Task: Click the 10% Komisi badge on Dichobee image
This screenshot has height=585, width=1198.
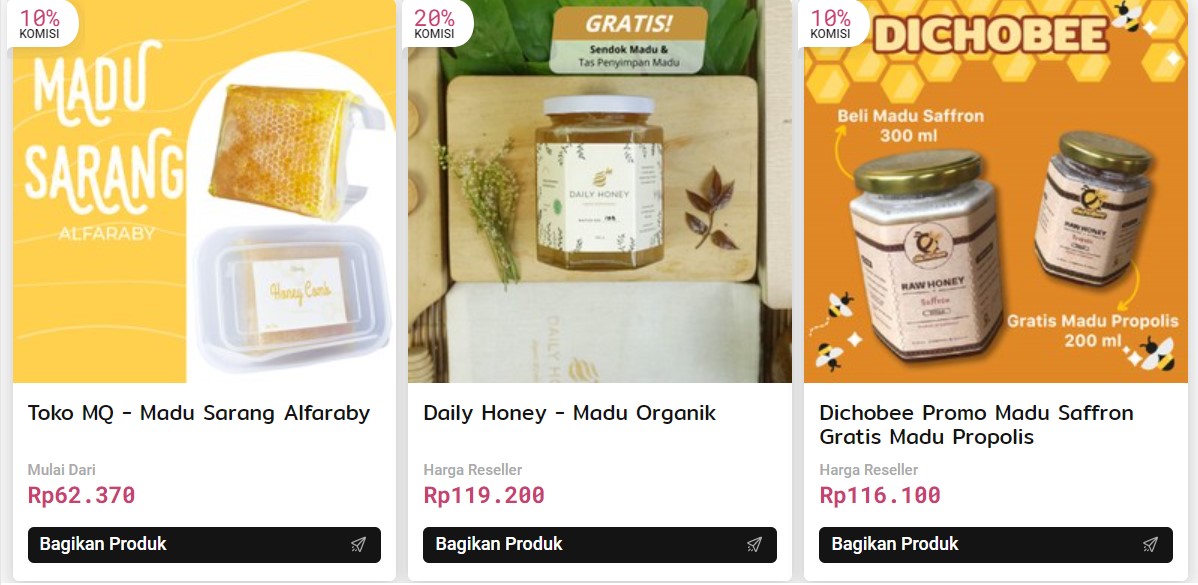Action: click(x=831, y=24)
